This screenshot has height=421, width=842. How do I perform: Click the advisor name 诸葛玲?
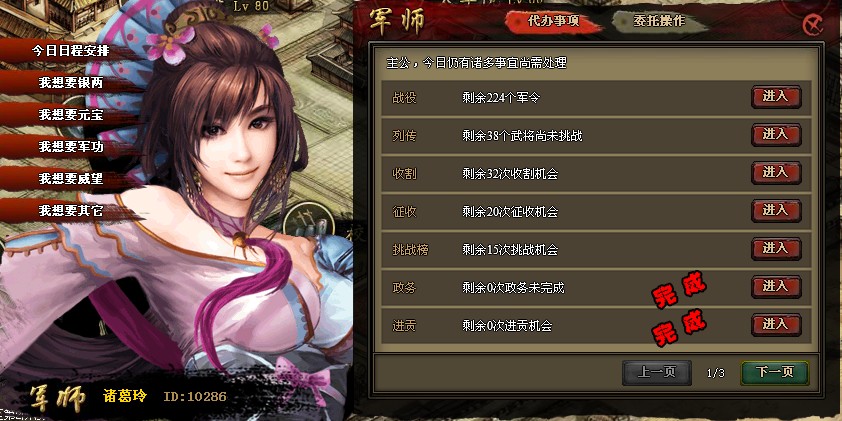(x=125, y=397)
